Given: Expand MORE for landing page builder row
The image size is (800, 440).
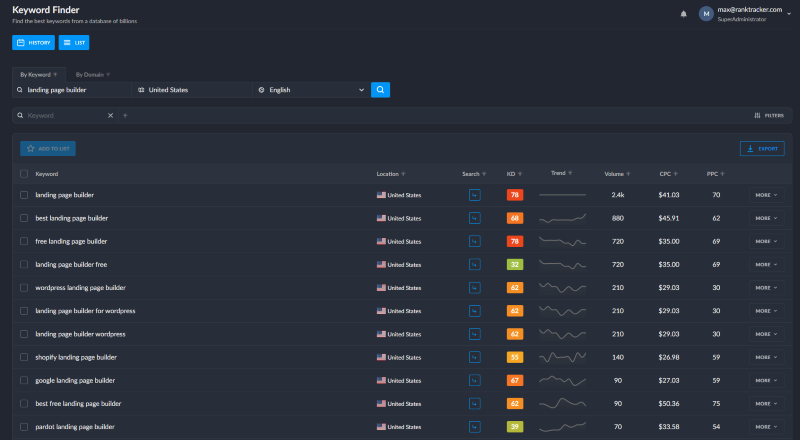Looking at the screenshot, I should point(766,195).
